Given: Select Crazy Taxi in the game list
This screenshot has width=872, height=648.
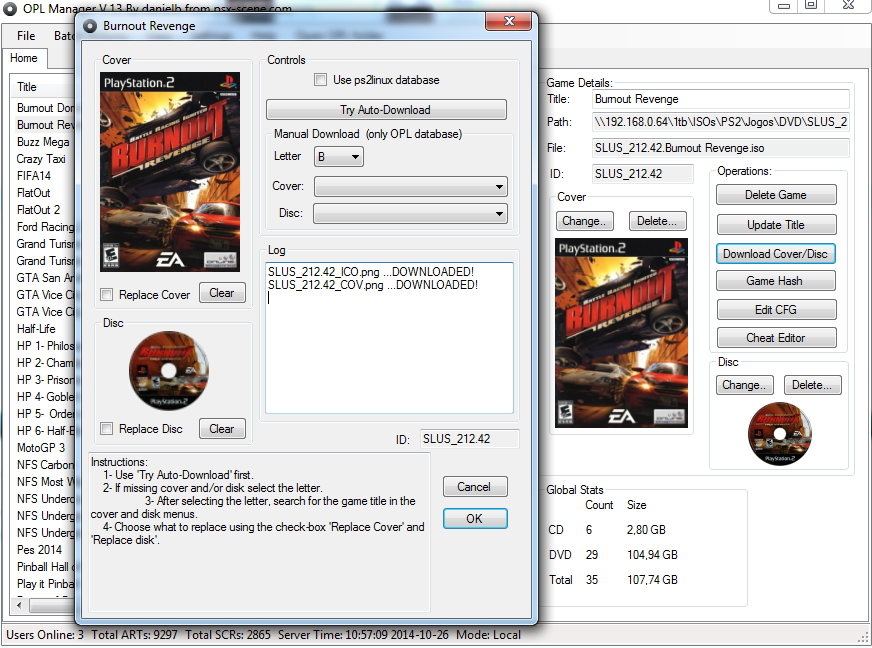Looking at the screenshot, I should [x=41, y=159].
